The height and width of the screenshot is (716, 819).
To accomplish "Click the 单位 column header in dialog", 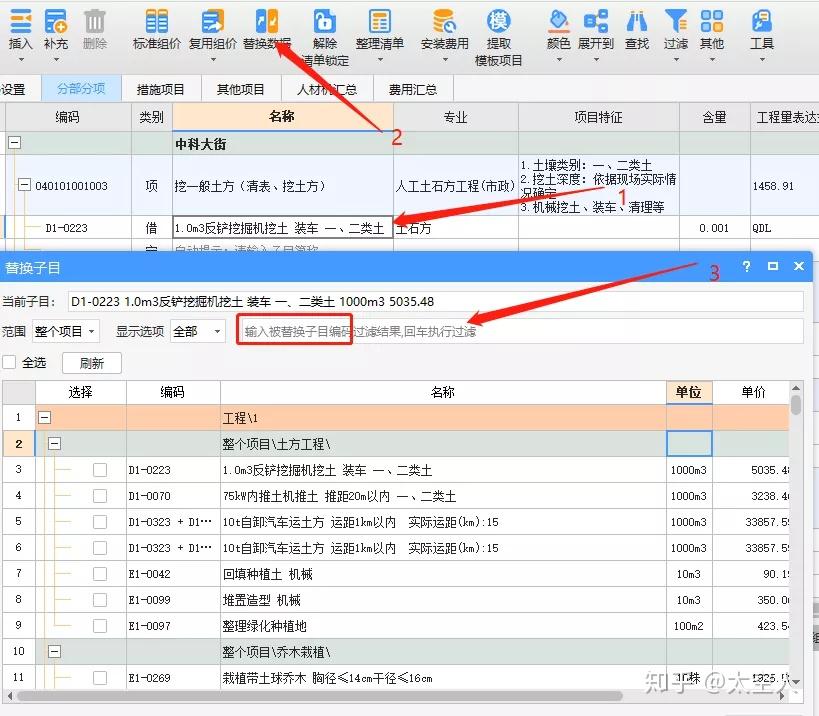I will pos(689,392).
